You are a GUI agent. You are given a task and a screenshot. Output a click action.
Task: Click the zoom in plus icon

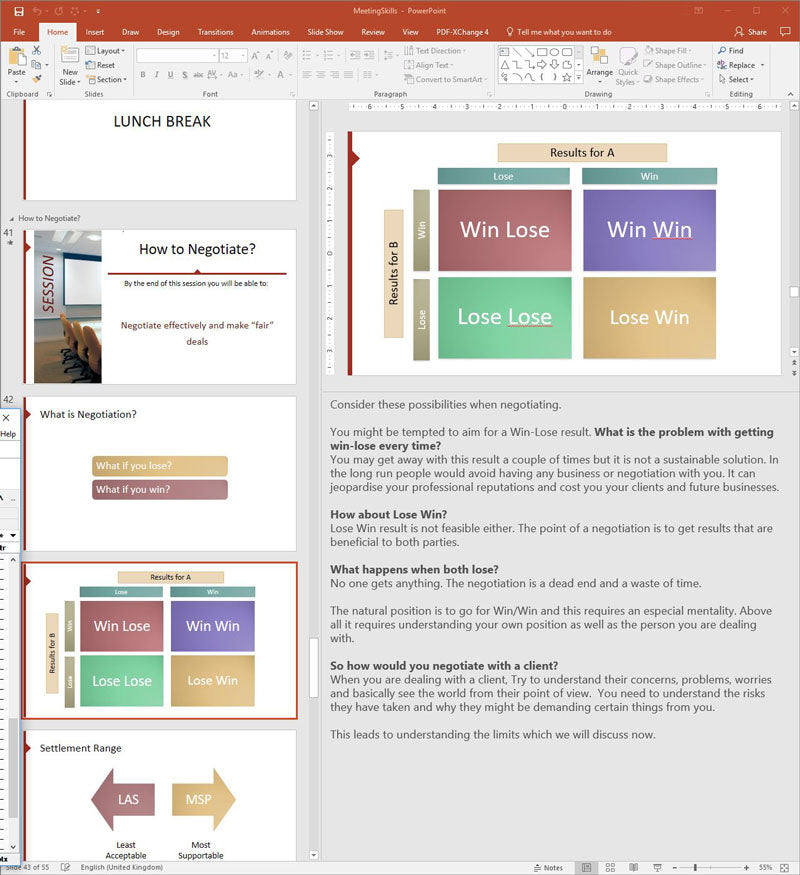746,868
